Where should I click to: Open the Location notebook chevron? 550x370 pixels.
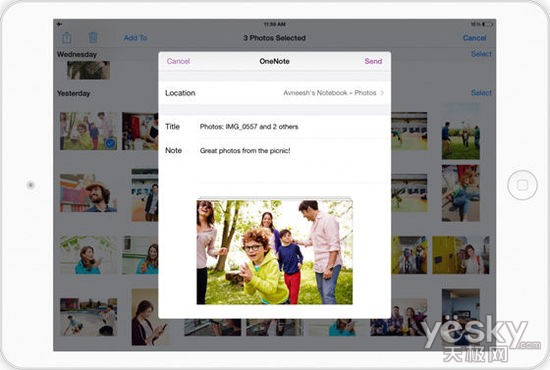382,93
